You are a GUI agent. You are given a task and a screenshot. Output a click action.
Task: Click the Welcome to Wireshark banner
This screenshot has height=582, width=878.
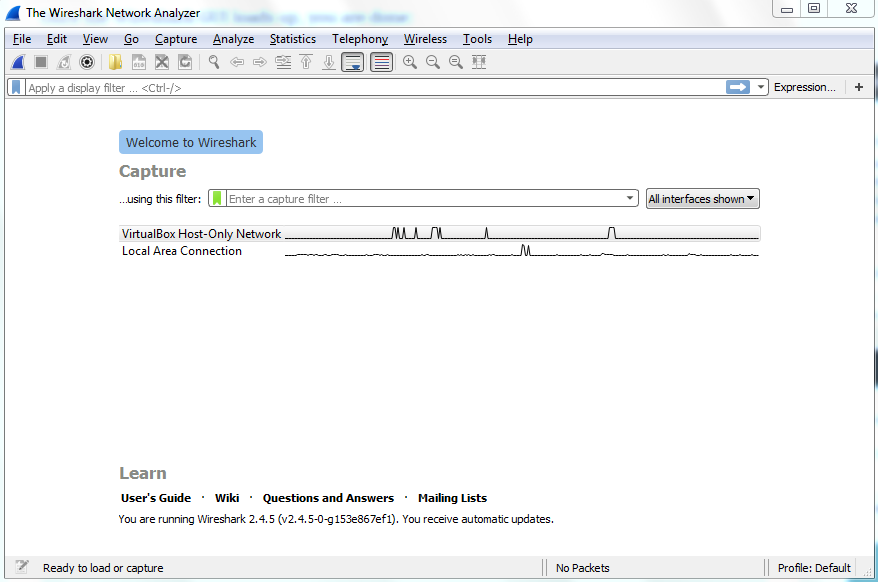(x=191, y=142)
